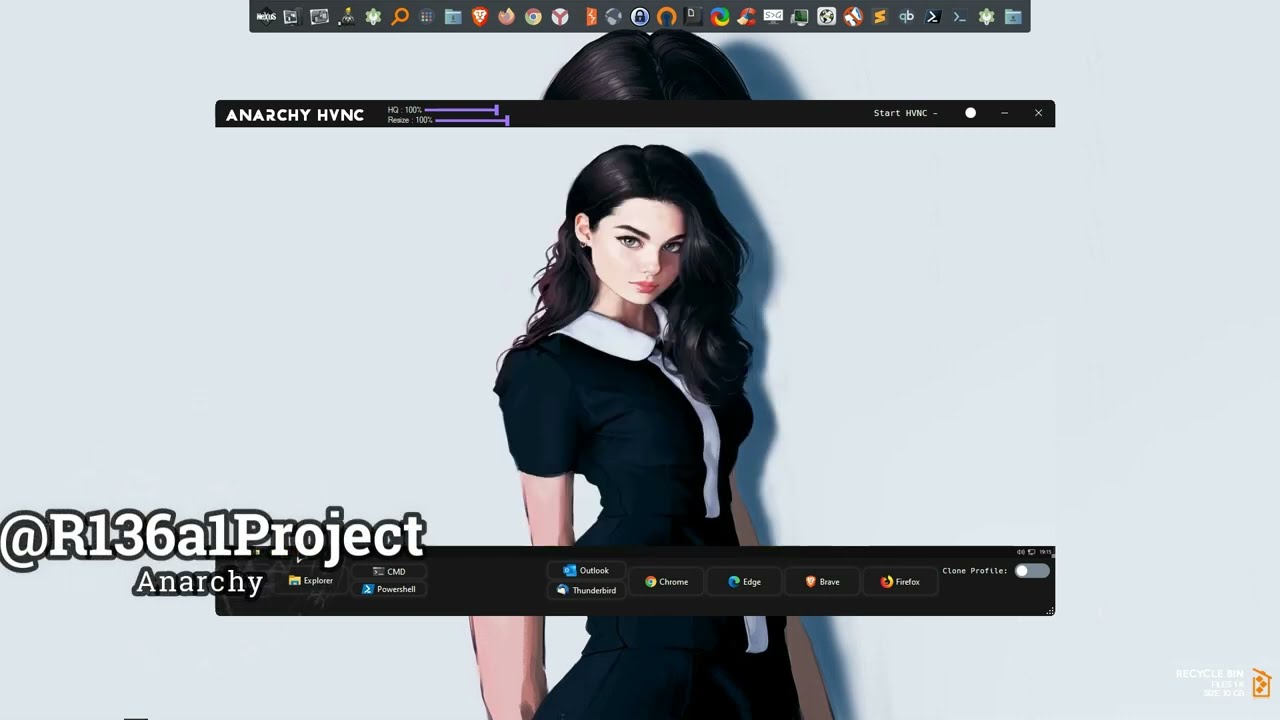
Task: Toggle the Start HVNC switch
Action: click(x=970, y=113)
